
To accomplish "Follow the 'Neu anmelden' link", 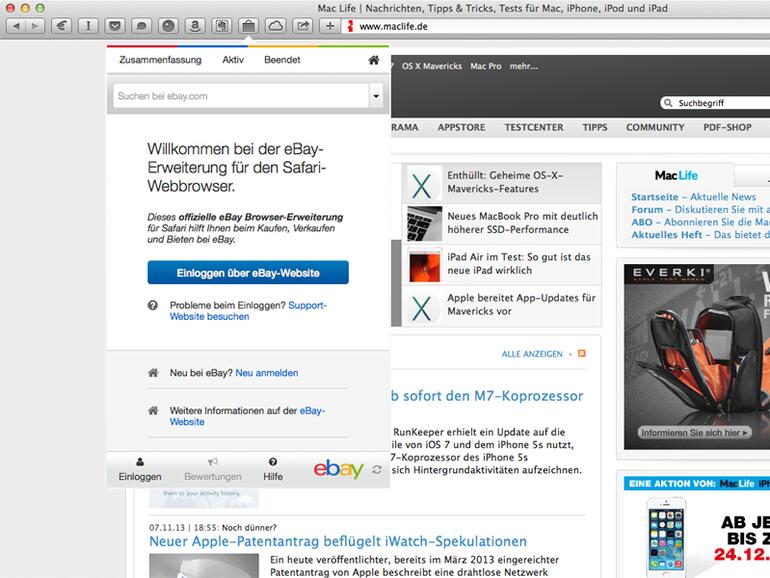I will 267,373.
